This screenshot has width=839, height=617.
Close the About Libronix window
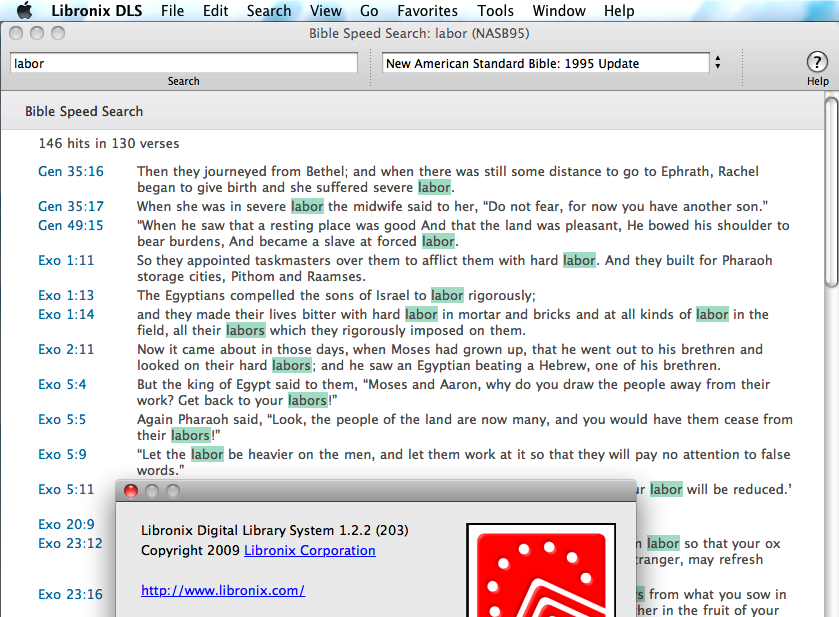pyautogui.click(x=131, y=491)
